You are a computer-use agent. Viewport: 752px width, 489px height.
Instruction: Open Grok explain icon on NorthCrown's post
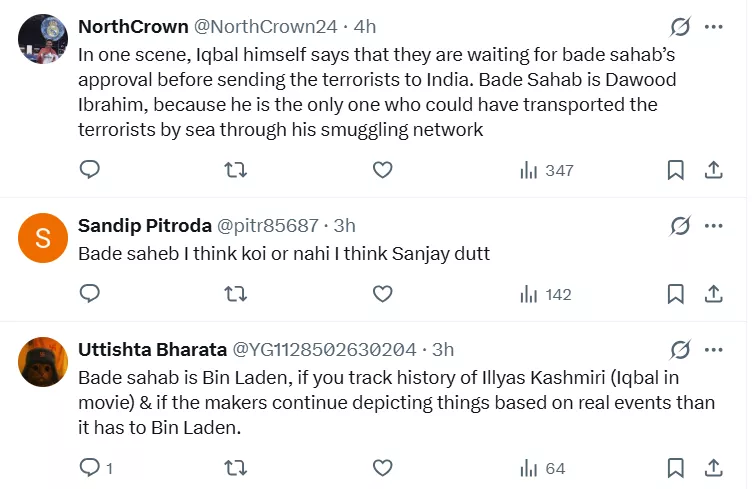coord(680,27)
